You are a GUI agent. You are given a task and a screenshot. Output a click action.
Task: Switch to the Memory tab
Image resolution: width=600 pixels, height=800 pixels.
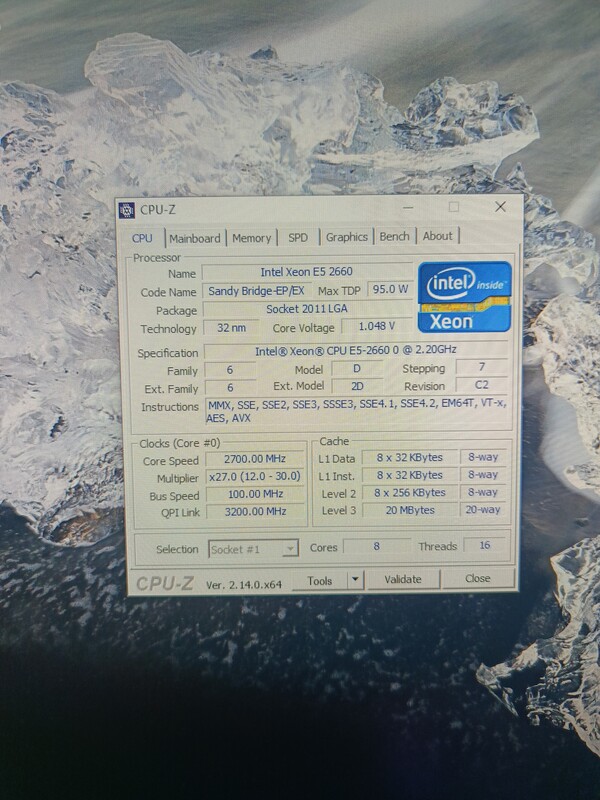click(x=252, y=238)
